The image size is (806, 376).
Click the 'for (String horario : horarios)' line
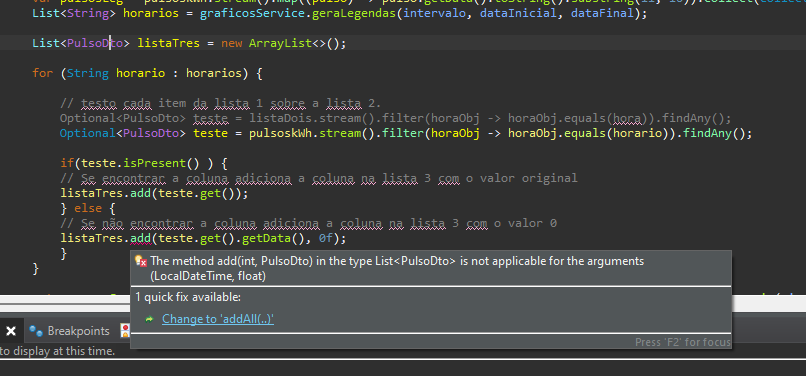tap(148, 73)
